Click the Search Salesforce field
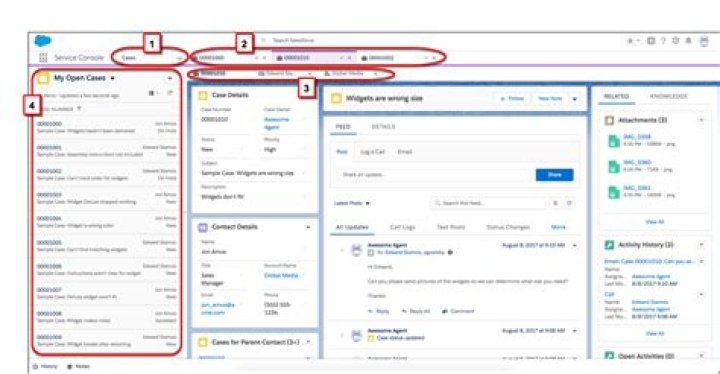The width and height of the screenshot is (720, 374). 294,41
